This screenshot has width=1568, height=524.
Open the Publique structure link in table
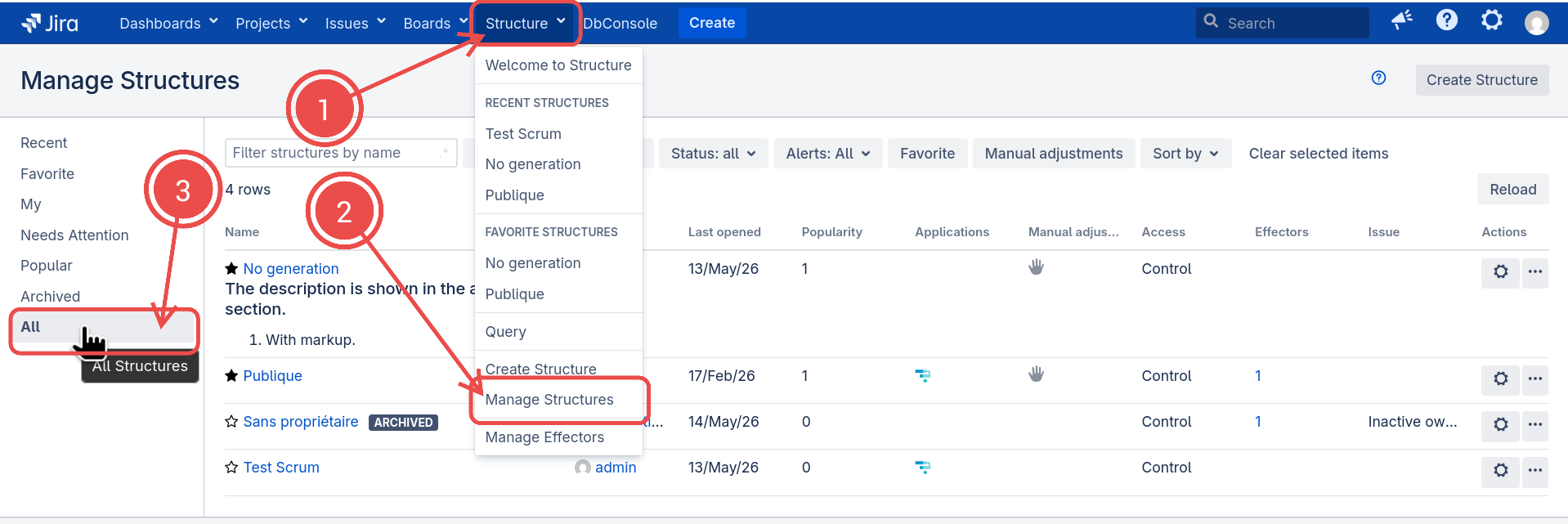(272, 376)
